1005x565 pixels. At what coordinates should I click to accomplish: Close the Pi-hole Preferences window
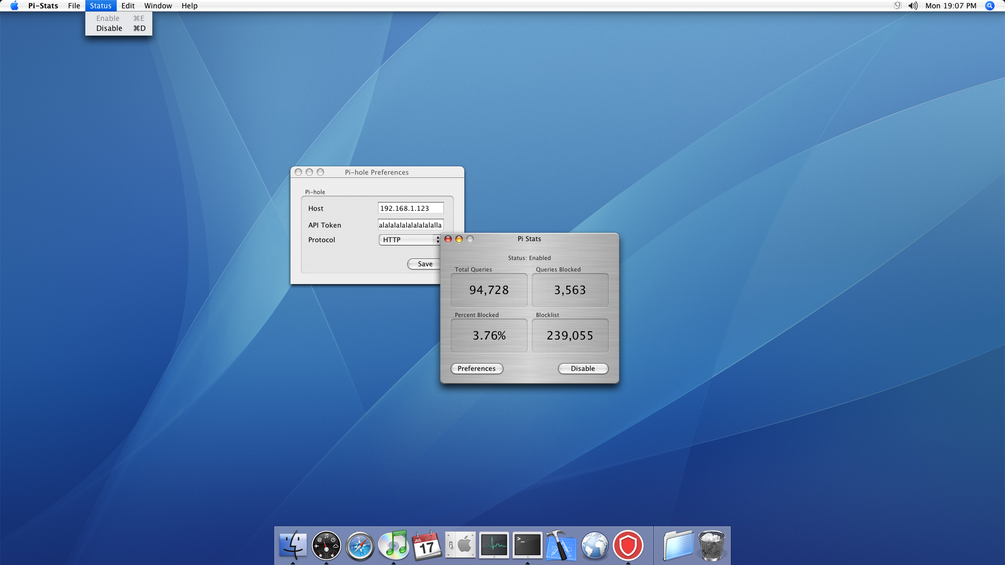[298, 172]
